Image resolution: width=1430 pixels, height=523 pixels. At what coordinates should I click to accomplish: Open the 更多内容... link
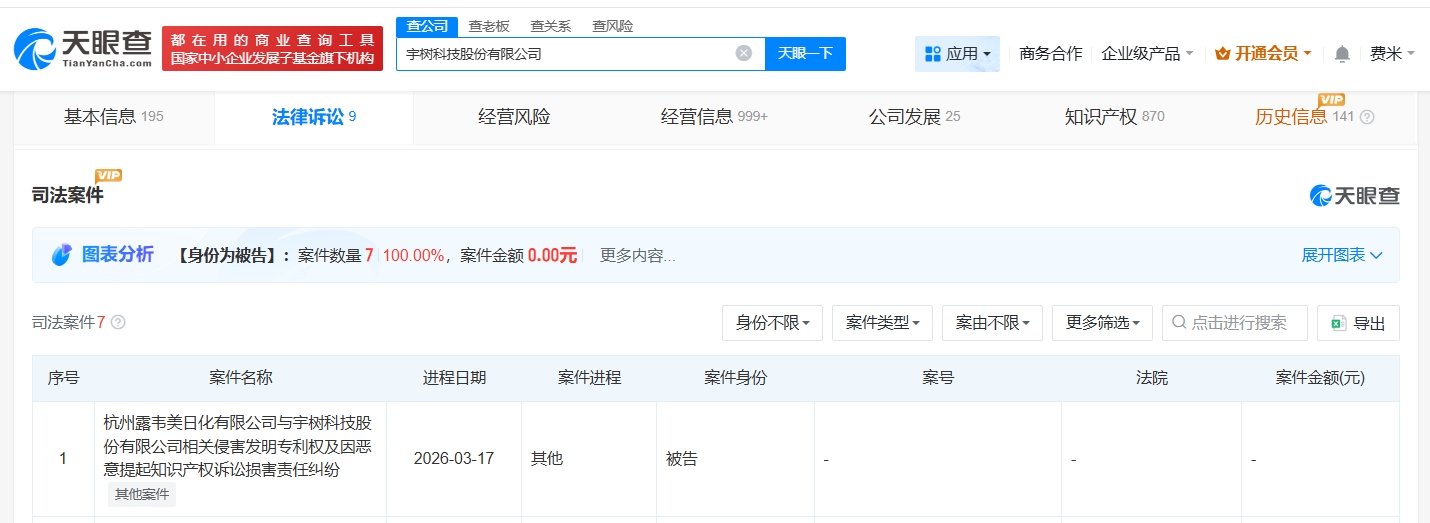click(637, 255)
